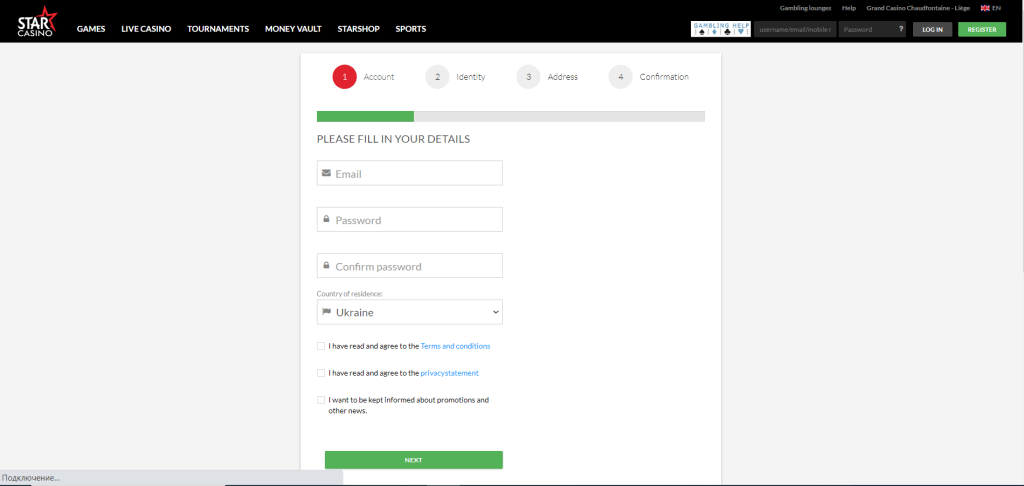Select step 4 Confirmation circle
This screenshot has height=486, width=1024.
click(x=620, y=77)
